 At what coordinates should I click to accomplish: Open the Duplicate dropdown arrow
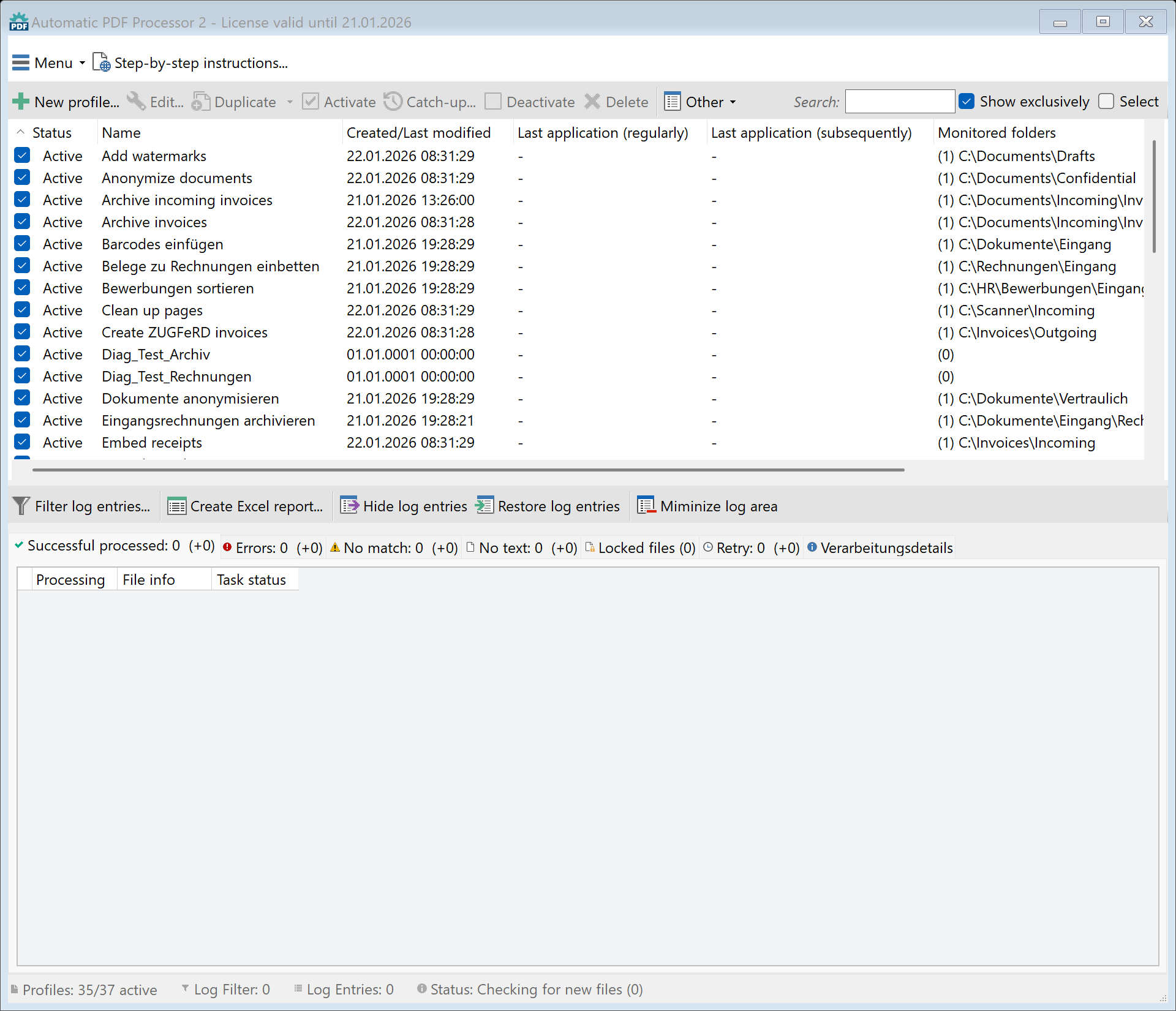tap(290, 102)
